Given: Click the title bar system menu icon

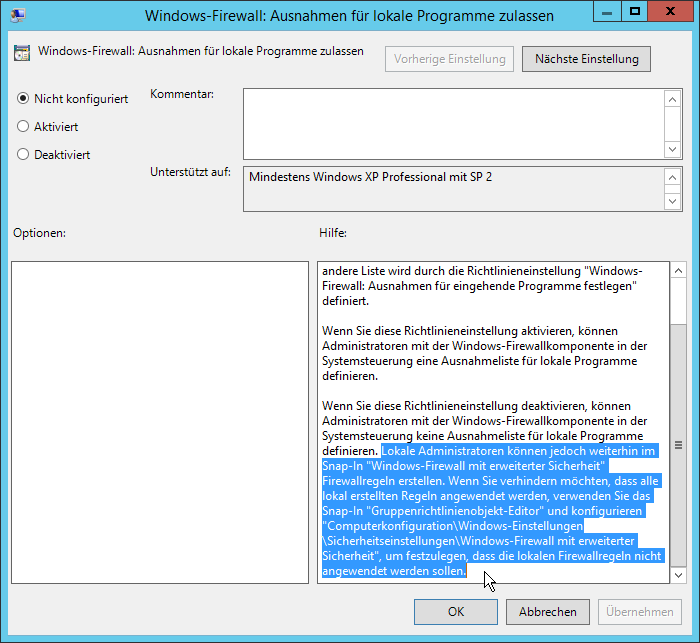Looking at the screenshot, I should [18, 15].
